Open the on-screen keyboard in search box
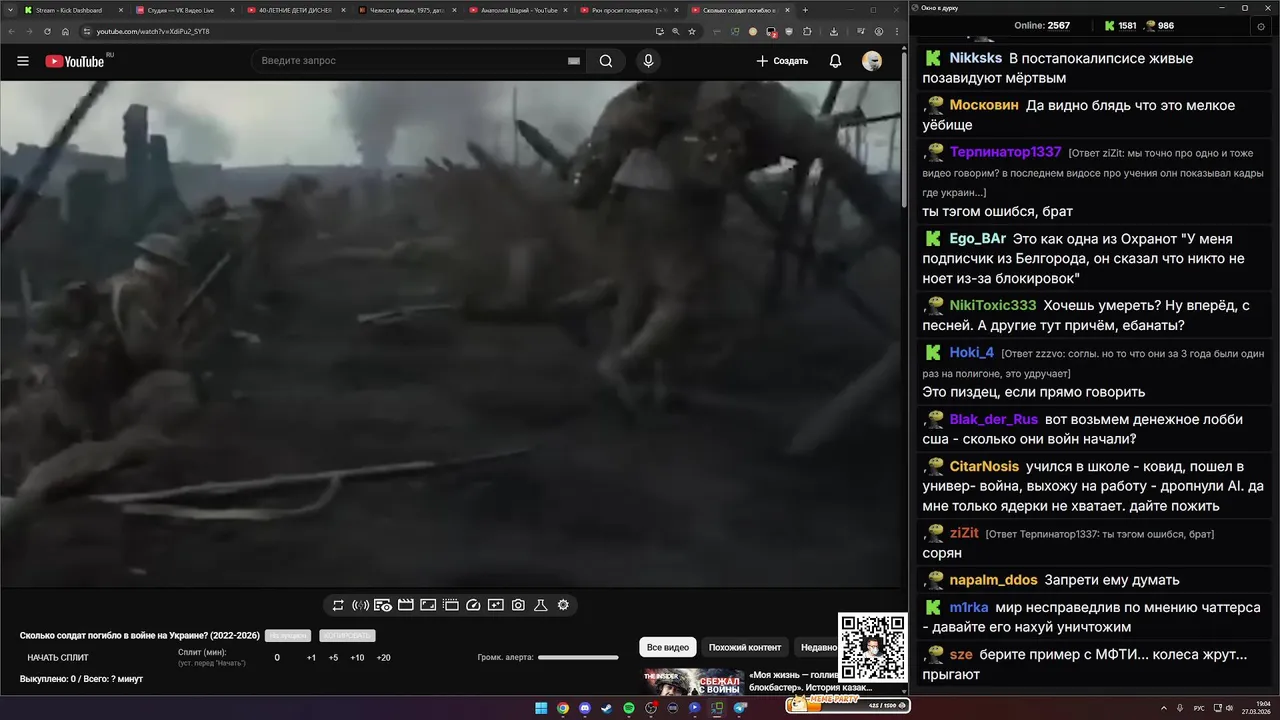 574,61
